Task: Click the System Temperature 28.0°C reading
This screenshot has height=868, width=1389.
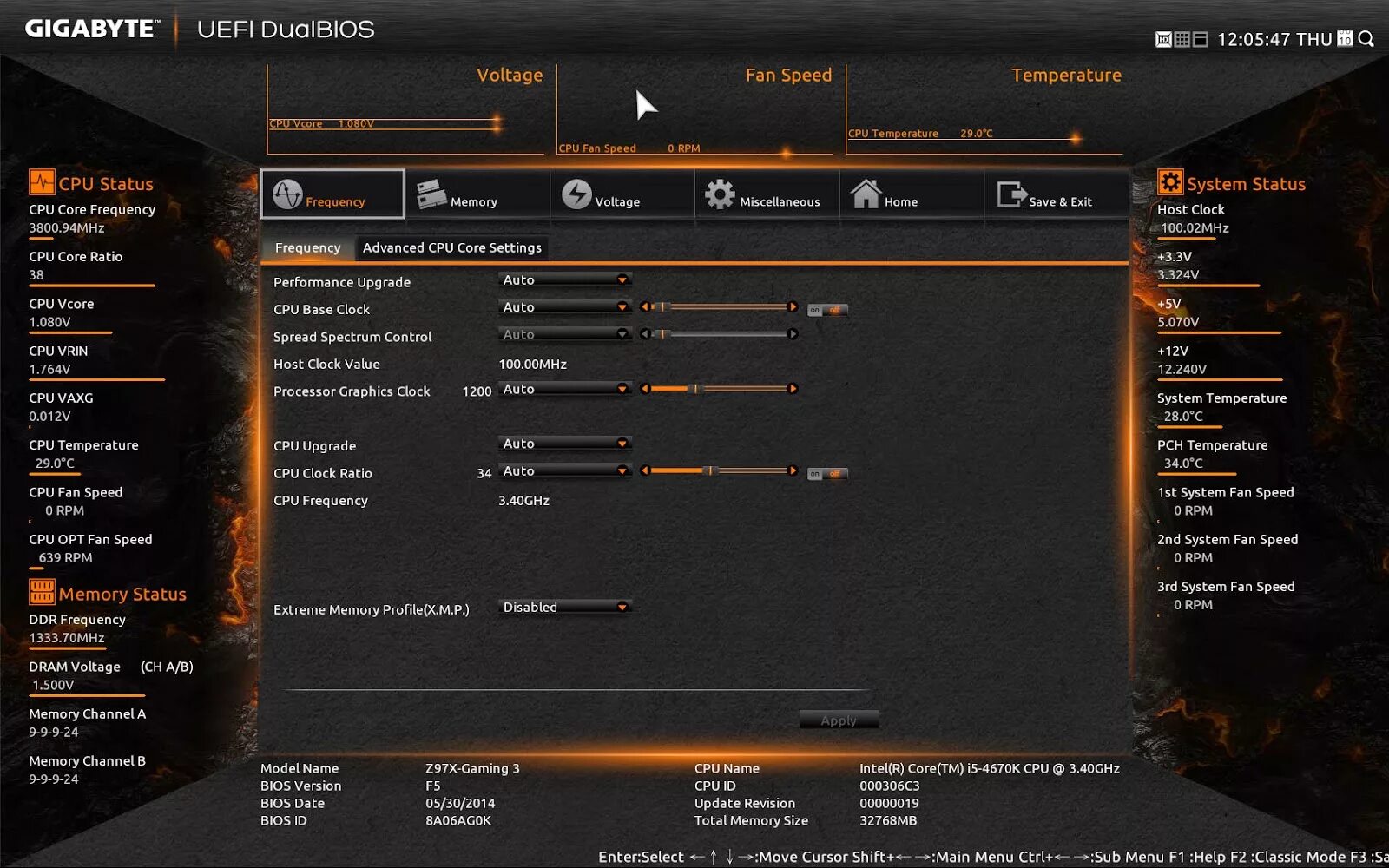Action: tap(1183, 417)
